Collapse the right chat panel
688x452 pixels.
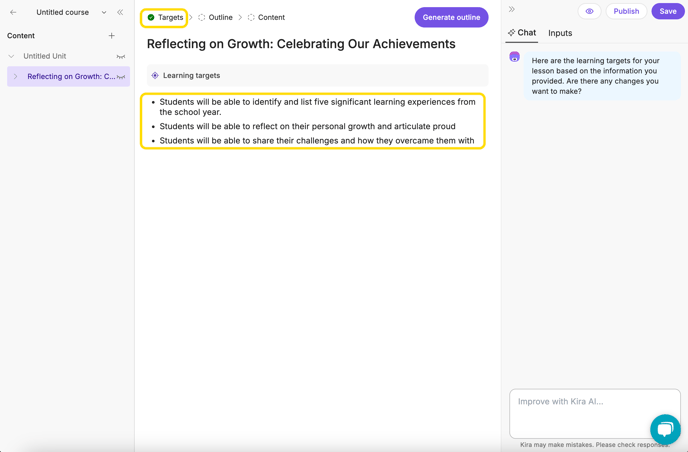point(512,9)
